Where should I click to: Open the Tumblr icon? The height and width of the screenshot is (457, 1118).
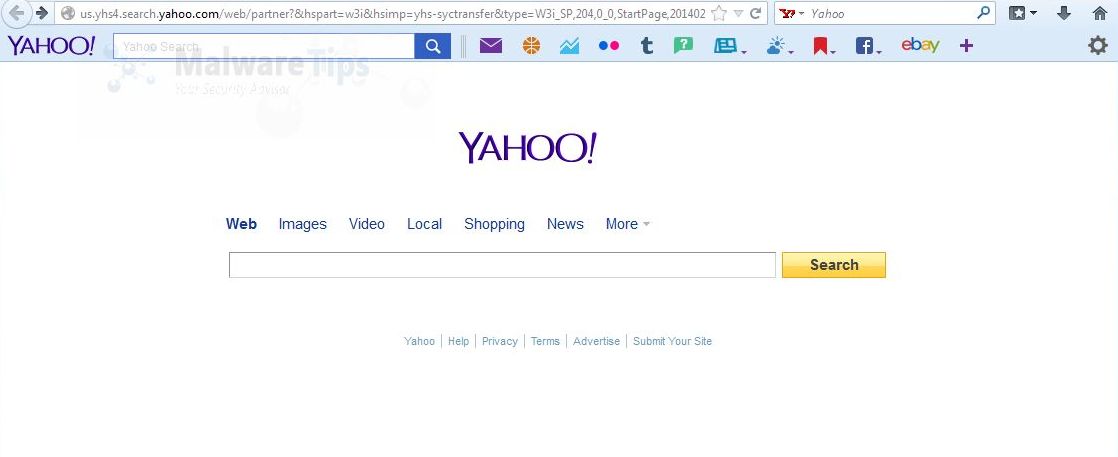click(647, 46)
